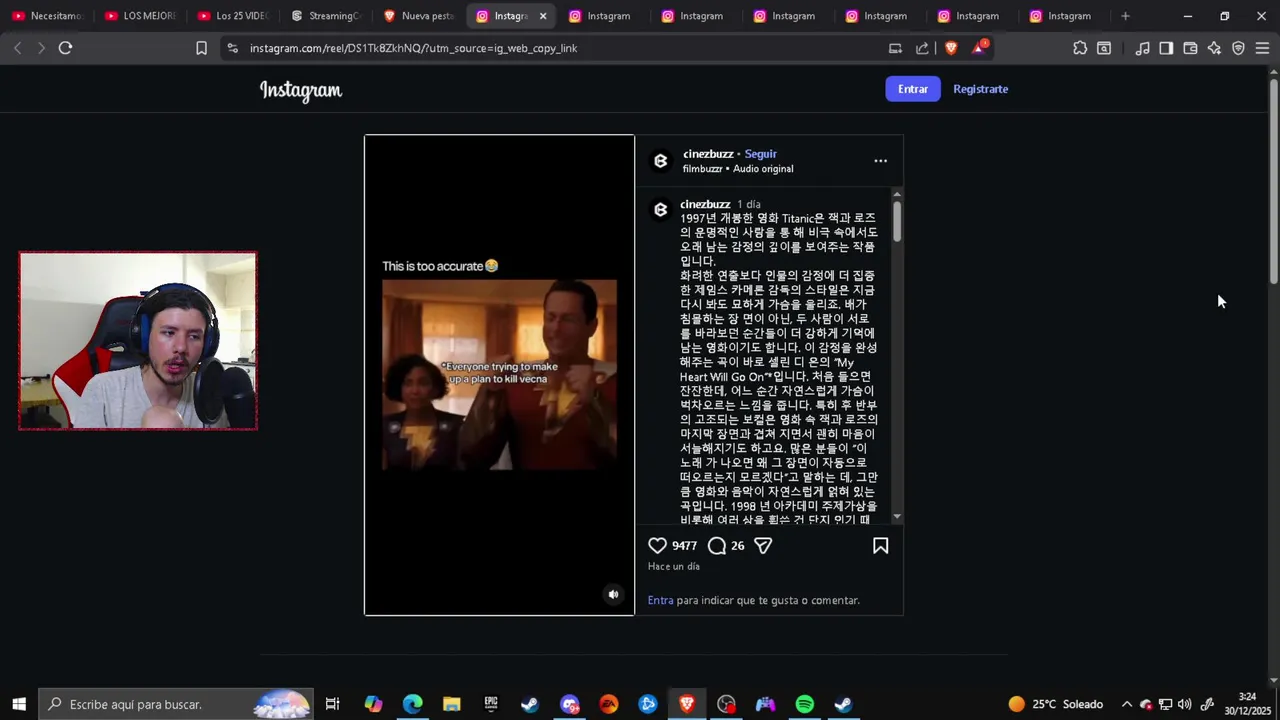Open the browser music note icon
Image resolution: width=1280 pixels, height=720 pixels.
tap(1142, 48)
